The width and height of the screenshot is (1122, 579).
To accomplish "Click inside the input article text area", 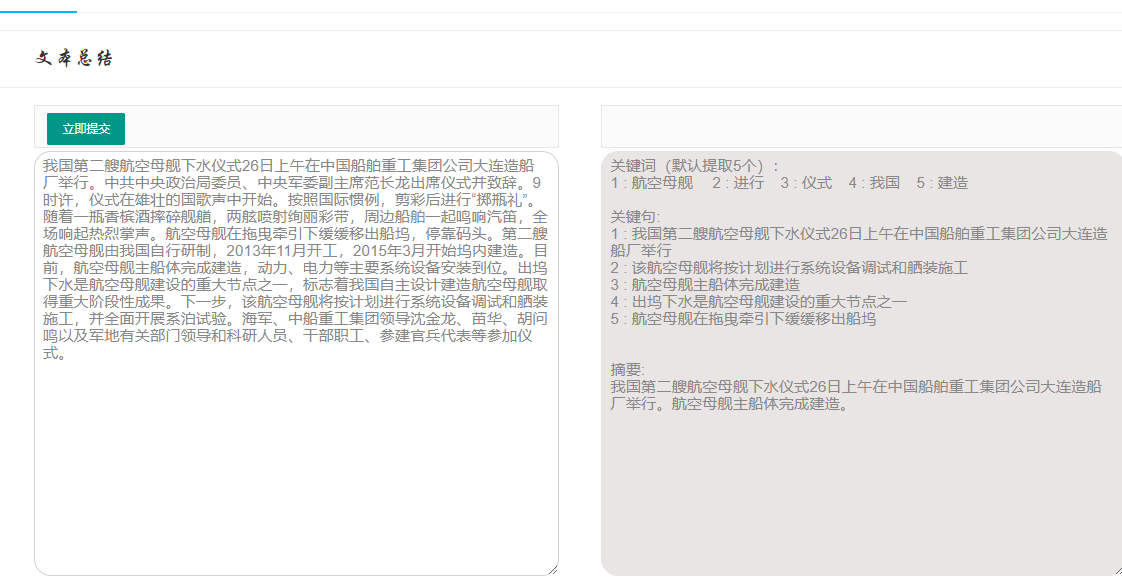I will click(x=296, y=363).
